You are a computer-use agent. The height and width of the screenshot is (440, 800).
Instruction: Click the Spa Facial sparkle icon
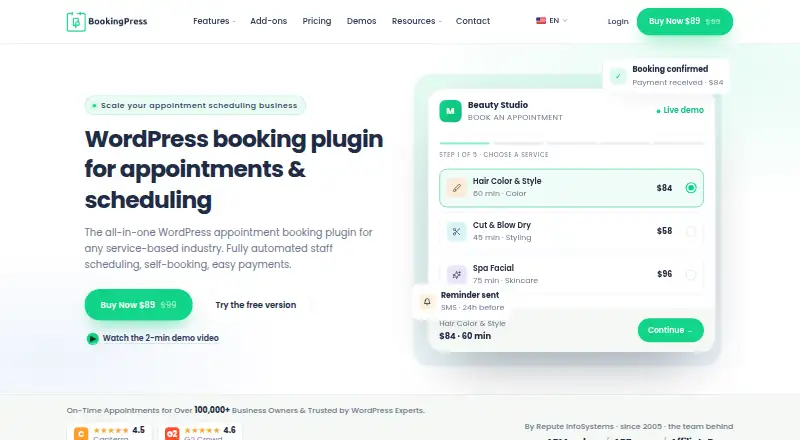pos(457,275)
